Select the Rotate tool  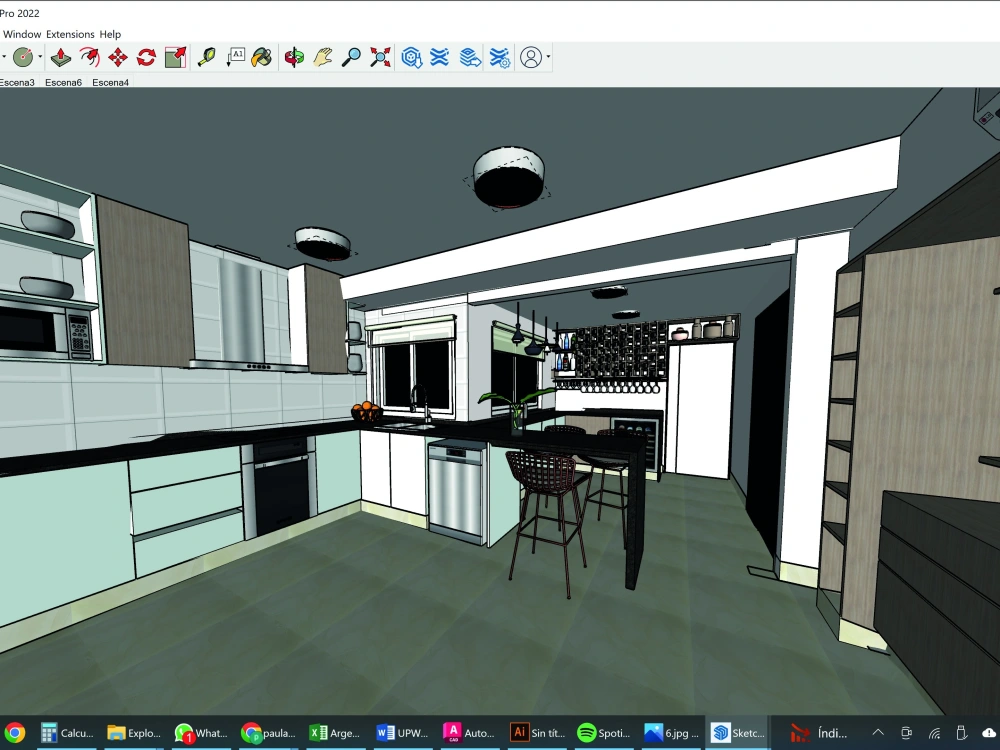tap(145, 57)
